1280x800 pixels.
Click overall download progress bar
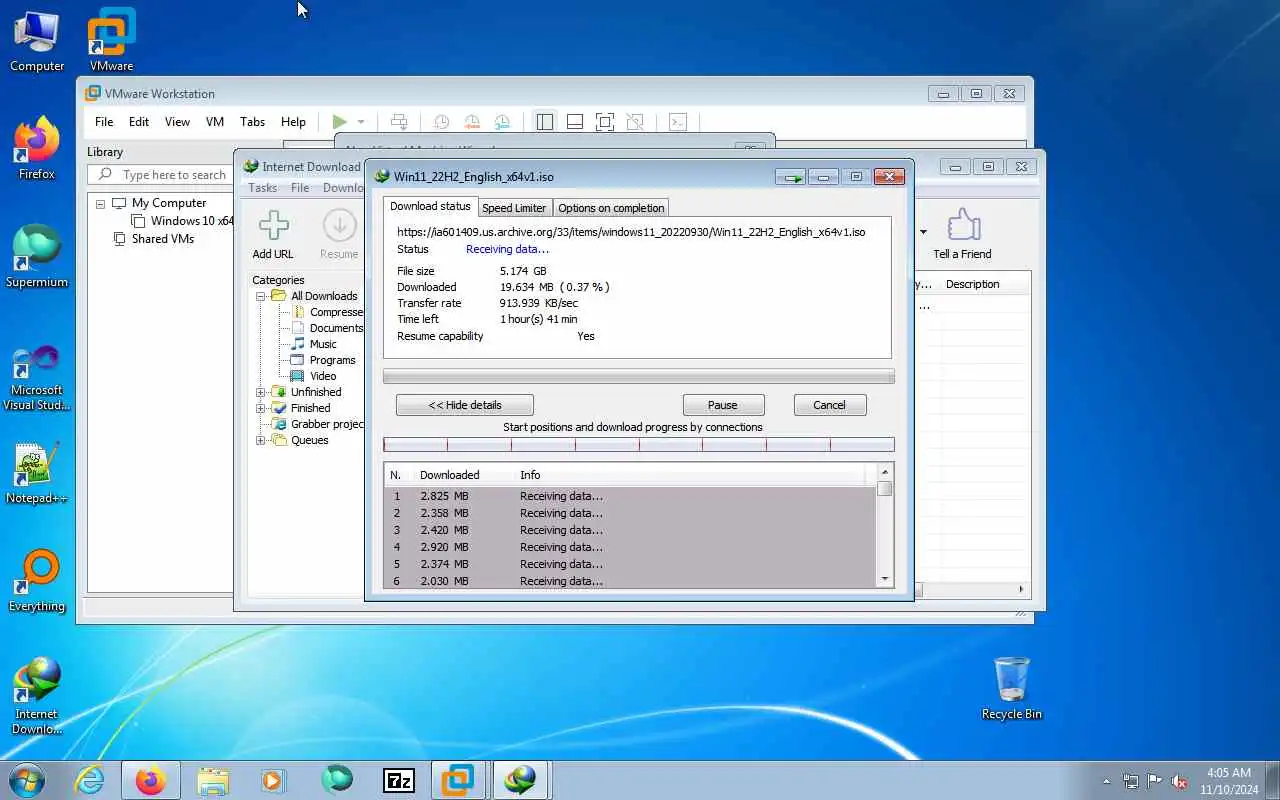tap(639, 377)
